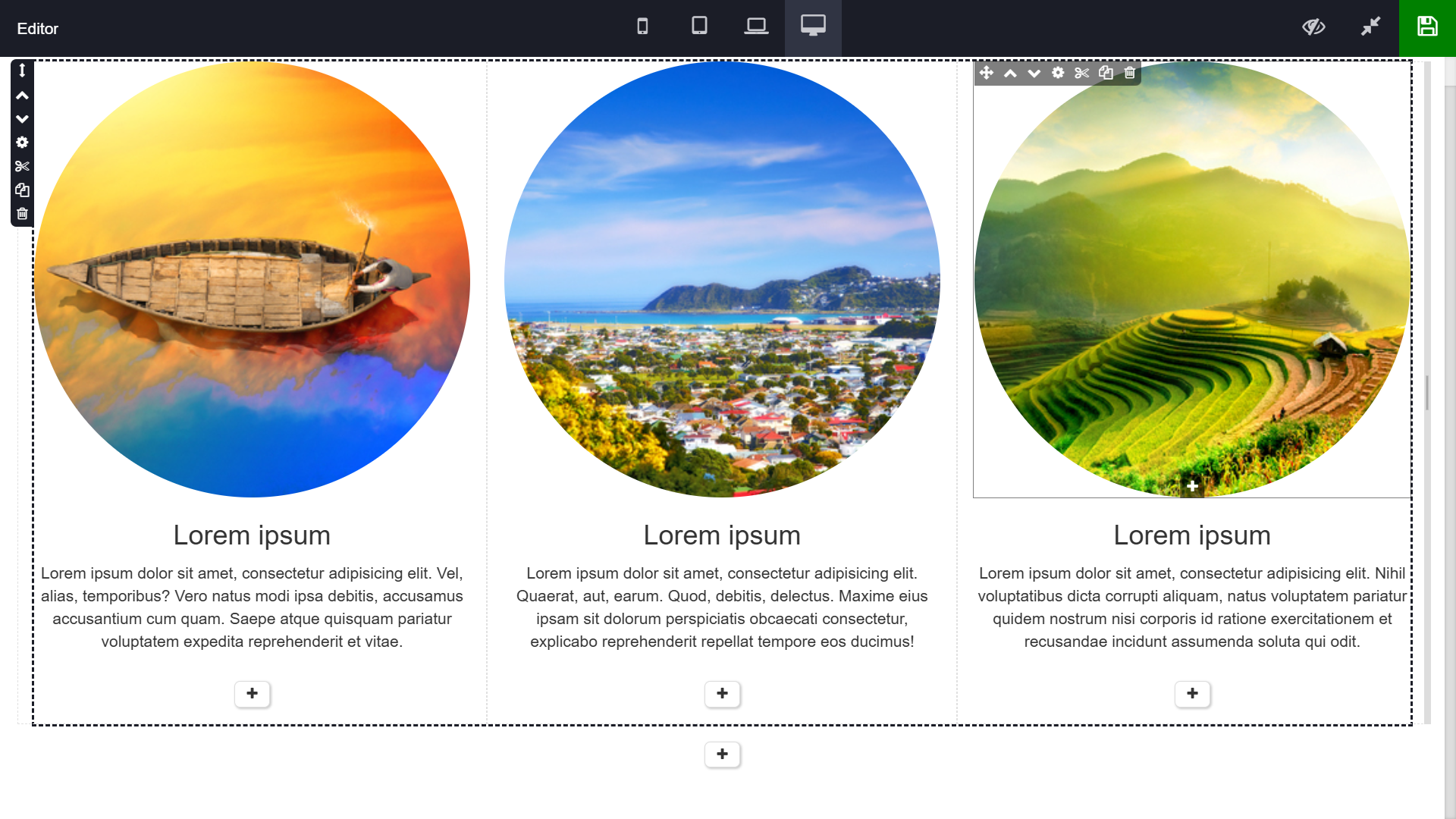Image resolution: width=1456 pixels, height=819 pixels.
Task: Open row settings gear in left toolbar
Action: click(22, 143)
